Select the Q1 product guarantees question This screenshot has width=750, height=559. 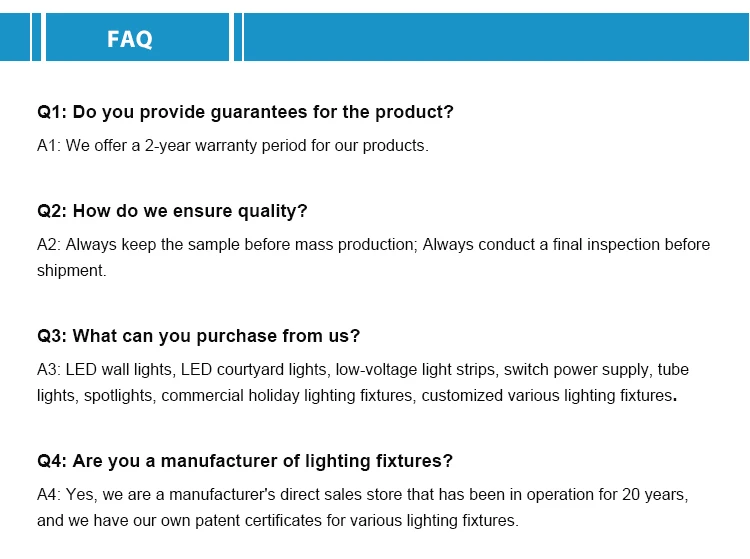[x=245, y=112]
